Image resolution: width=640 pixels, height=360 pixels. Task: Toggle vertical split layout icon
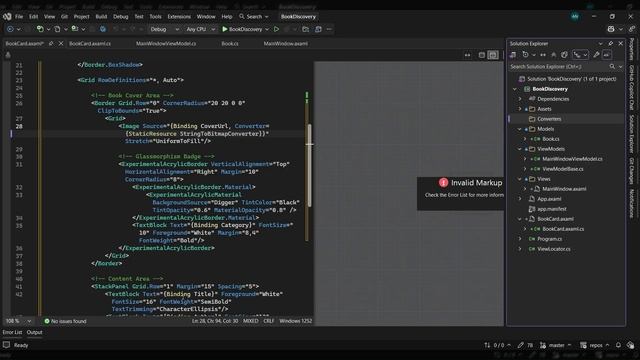[493, 55]
